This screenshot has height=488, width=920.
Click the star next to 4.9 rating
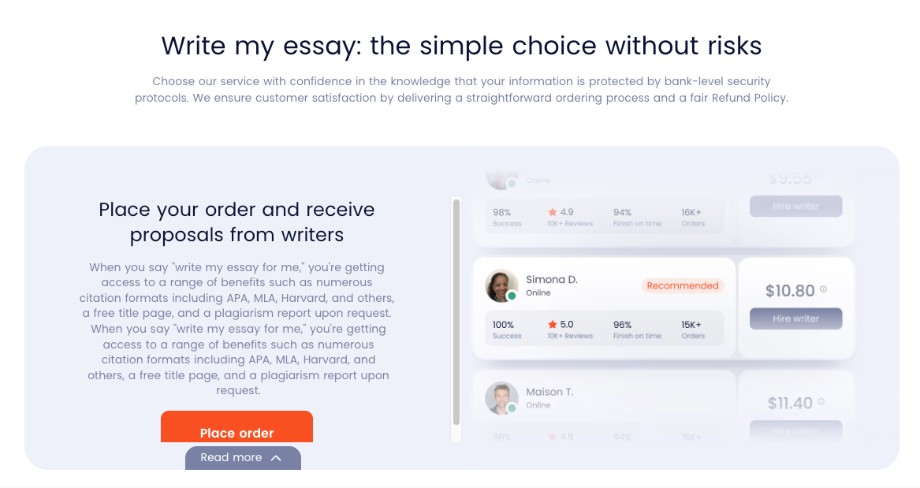tap(552, 212)
